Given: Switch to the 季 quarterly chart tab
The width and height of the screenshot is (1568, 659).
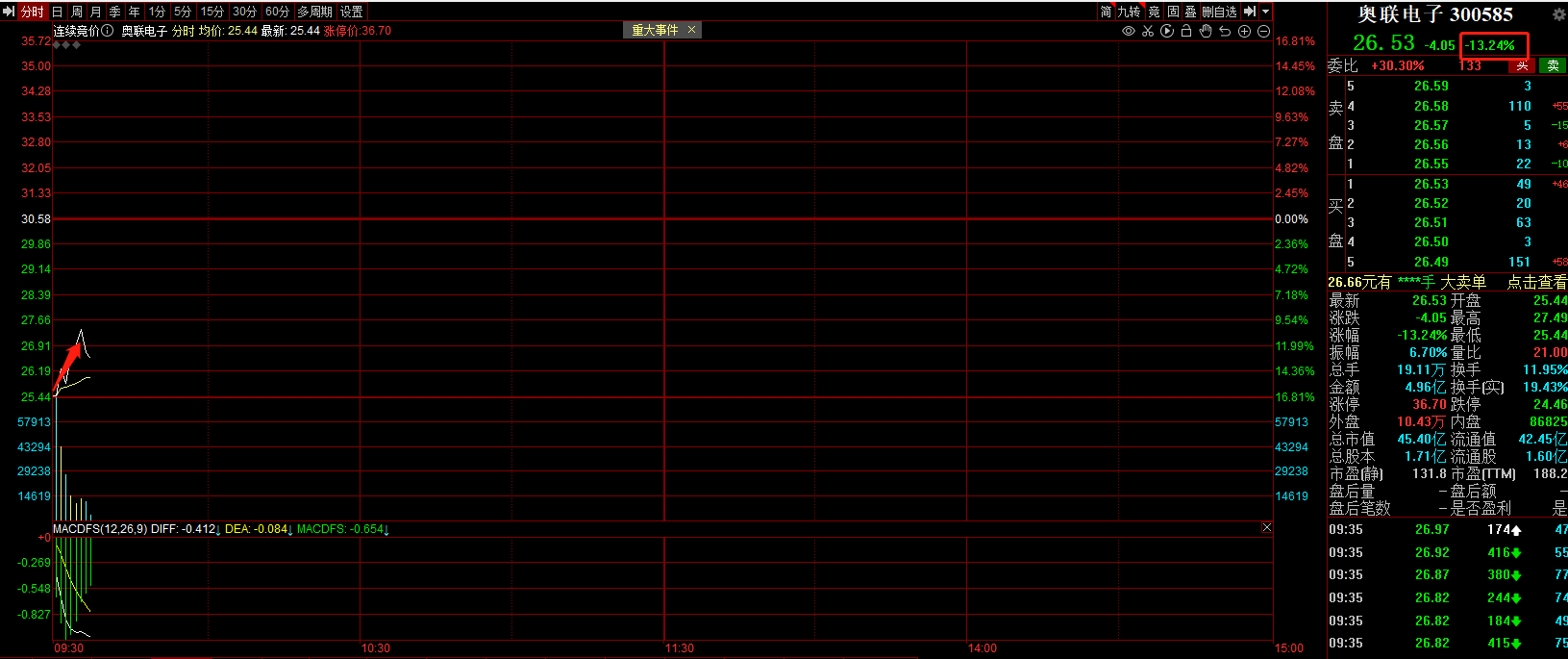Looking at the screenshot, I should coord(115,12).
